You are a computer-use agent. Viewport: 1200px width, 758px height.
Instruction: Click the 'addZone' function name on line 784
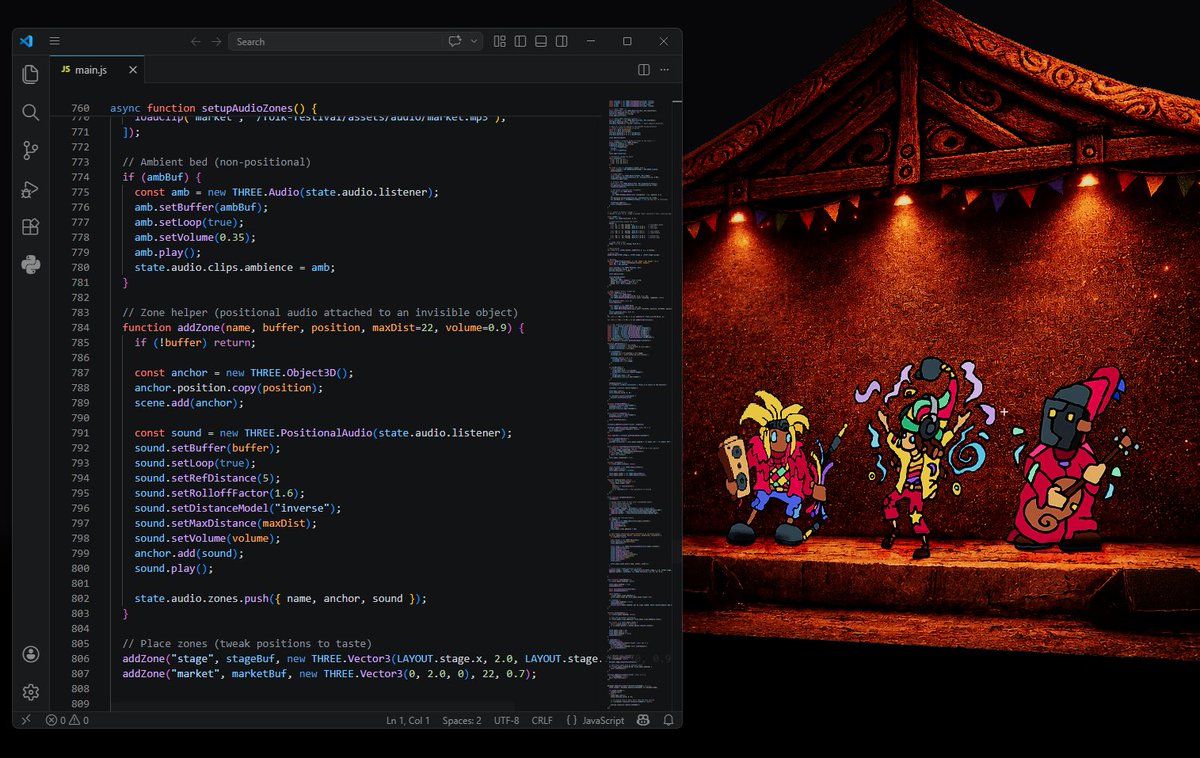coord(197,327)
